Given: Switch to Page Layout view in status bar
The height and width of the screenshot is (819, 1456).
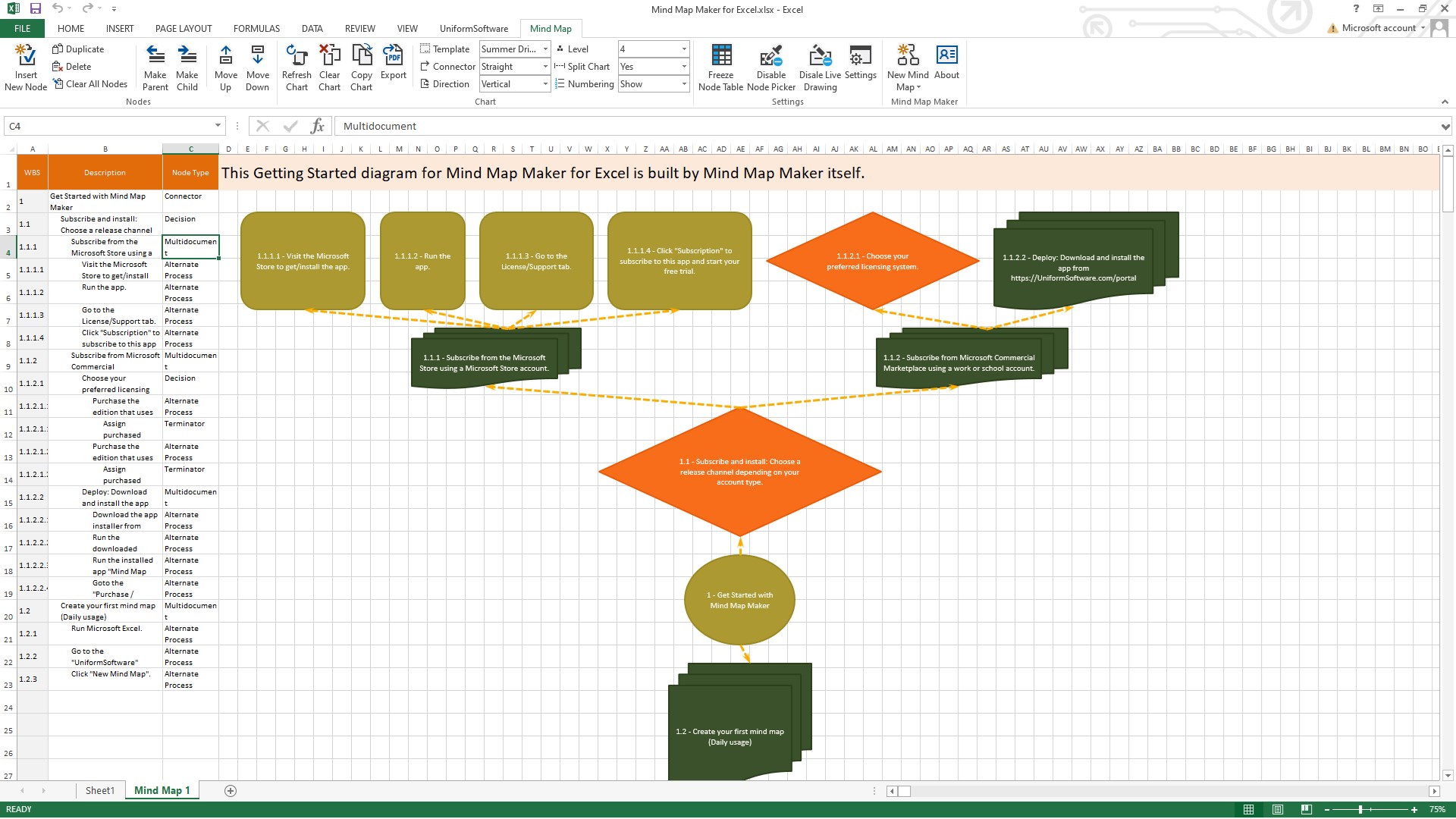Looking at the screenshot, I should pos(1278,809).
